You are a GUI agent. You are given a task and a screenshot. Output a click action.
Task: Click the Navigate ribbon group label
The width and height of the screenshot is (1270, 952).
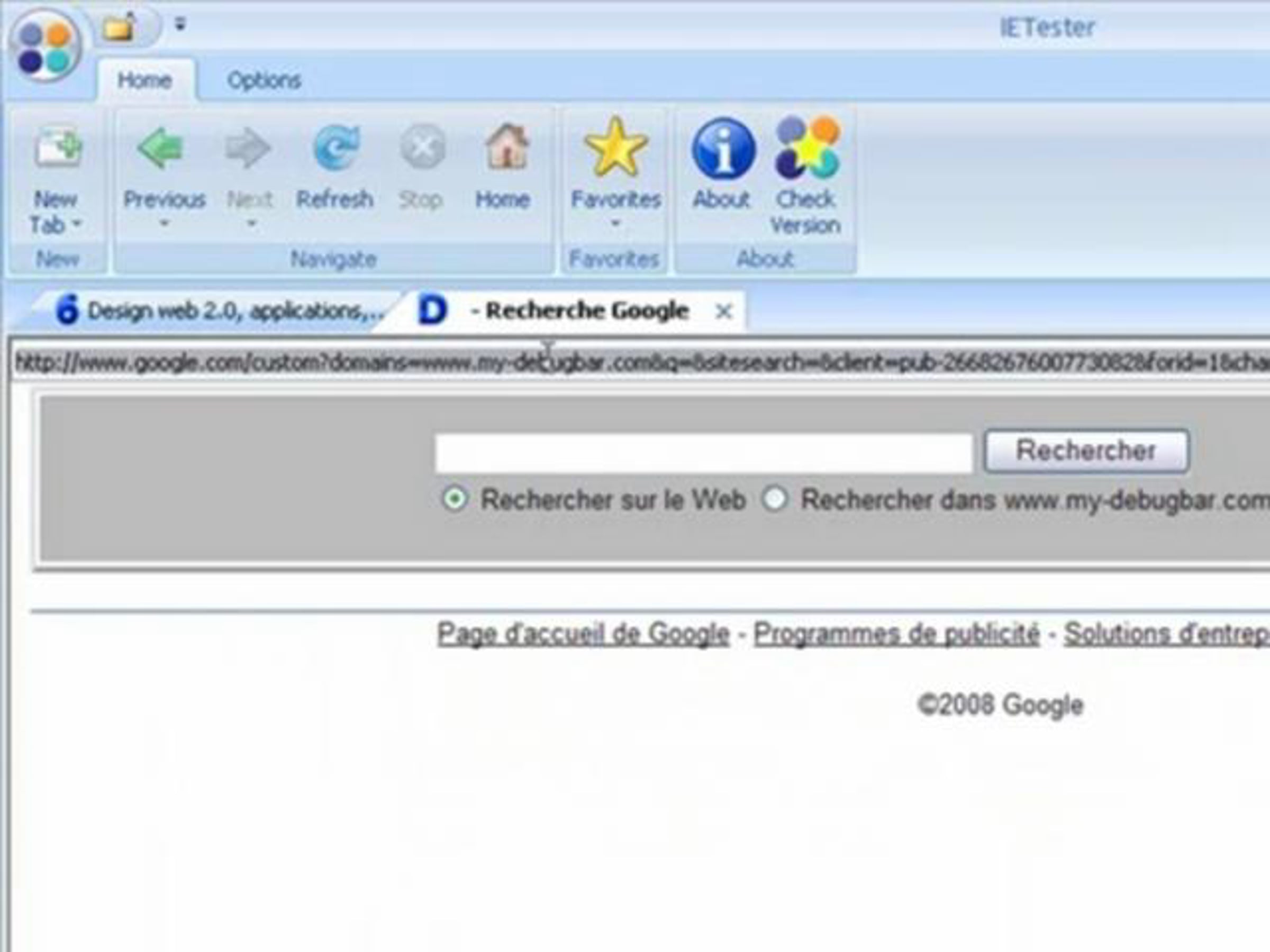pos(333,259)
